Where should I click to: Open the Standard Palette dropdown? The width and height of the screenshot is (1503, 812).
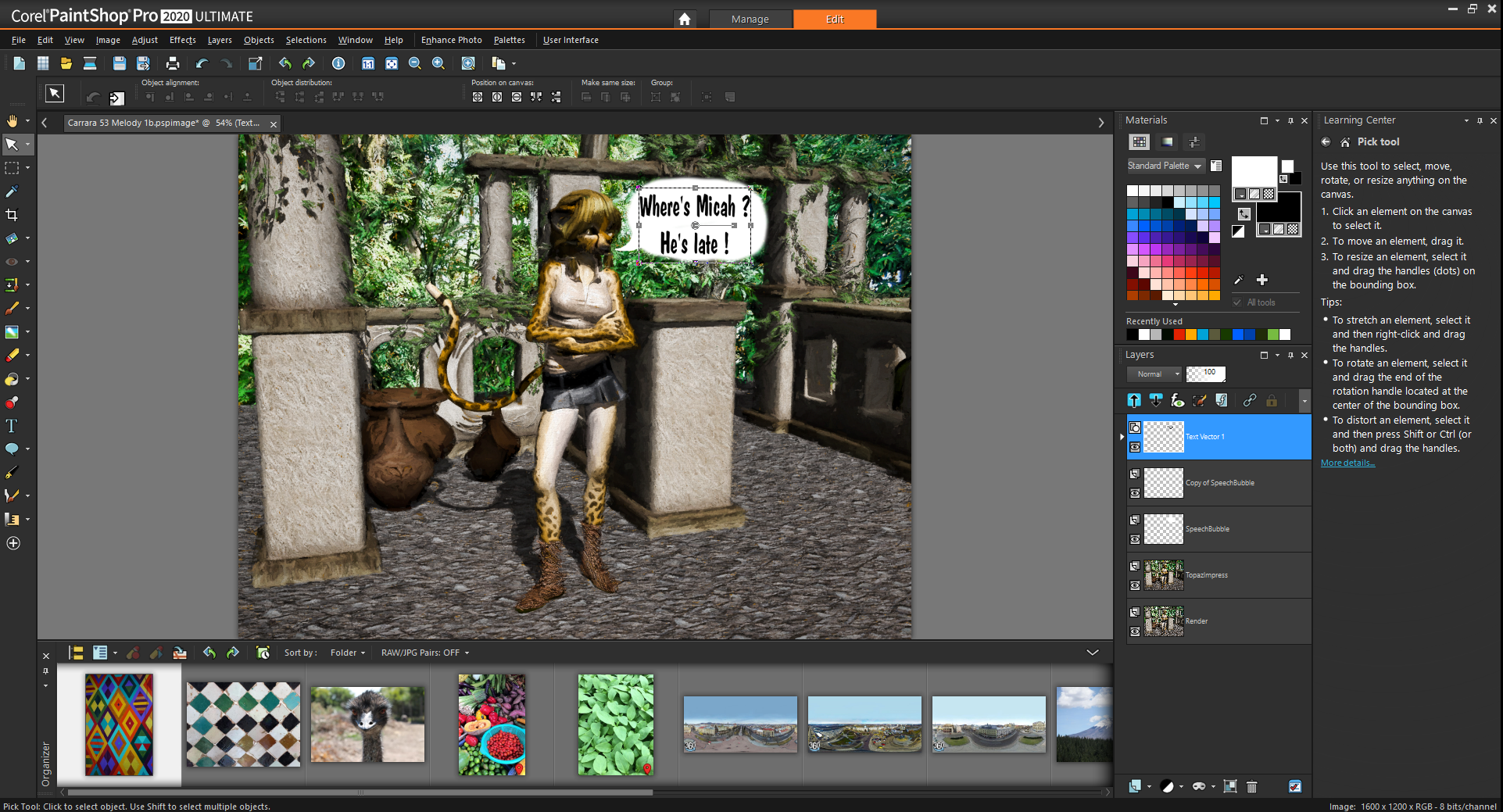[1165, 166]
